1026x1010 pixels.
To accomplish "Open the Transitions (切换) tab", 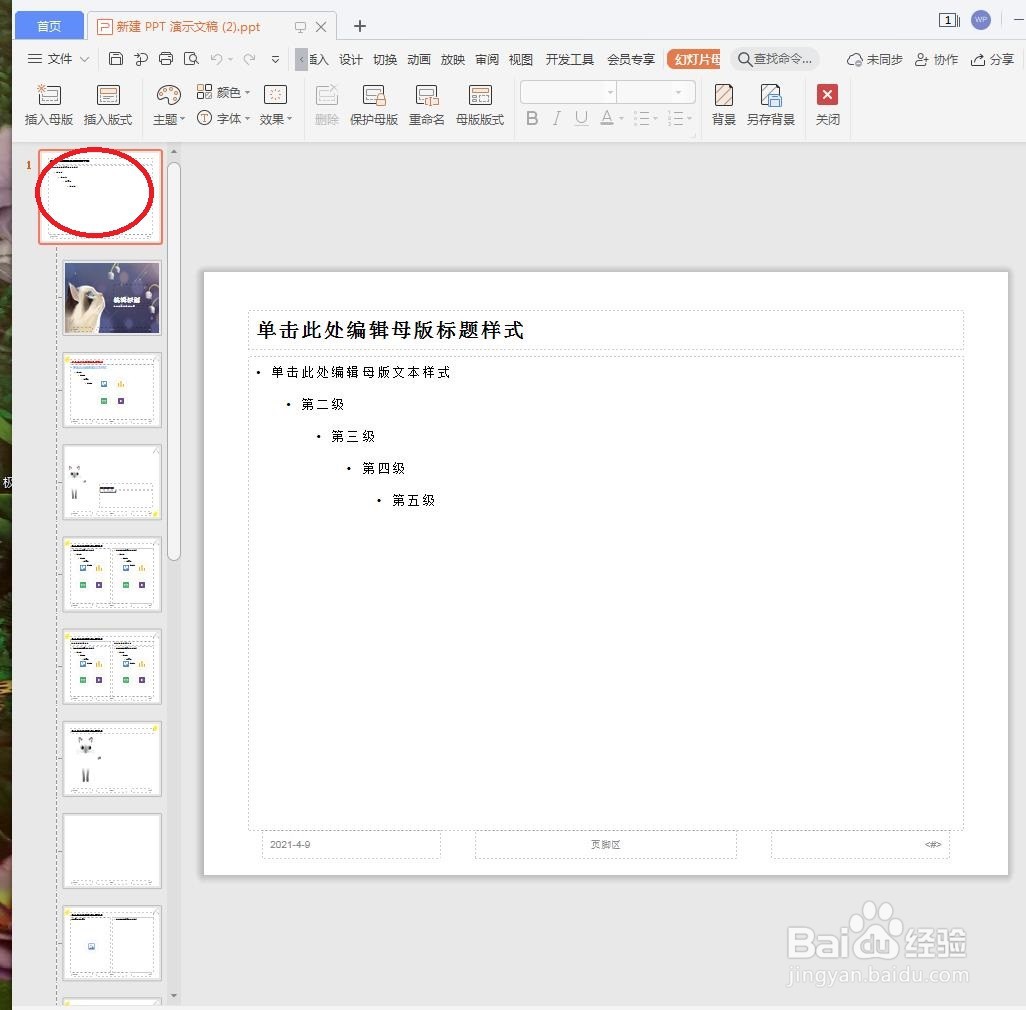I will (x=385, y=60).
